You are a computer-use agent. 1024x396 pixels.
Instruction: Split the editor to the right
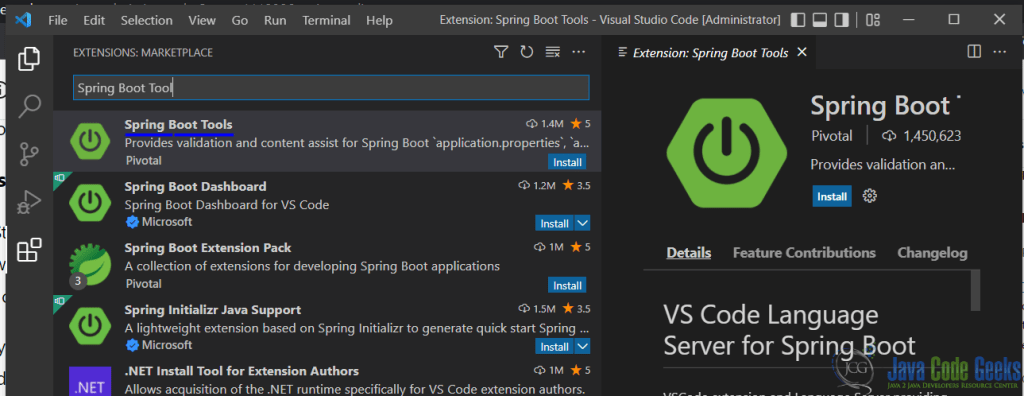[x=974, y=52]
